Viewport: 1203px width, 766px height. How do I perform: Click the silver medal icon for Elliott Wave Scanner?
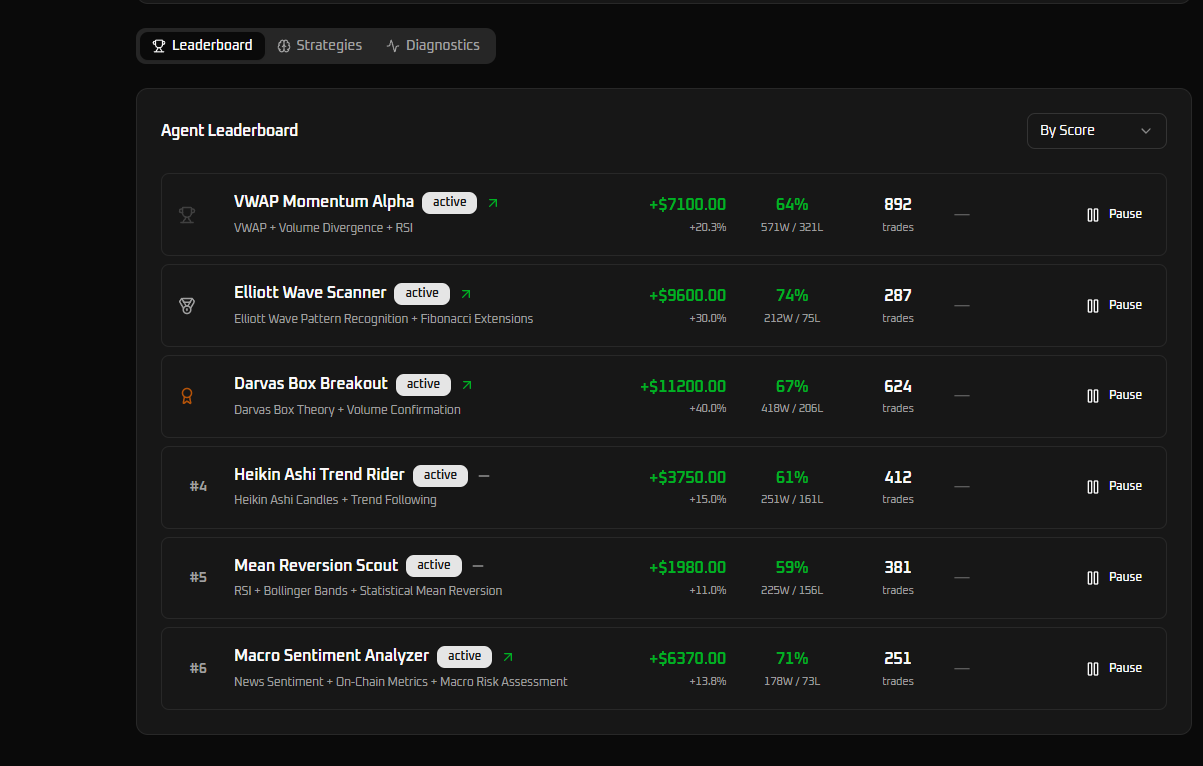click(187, 305)
